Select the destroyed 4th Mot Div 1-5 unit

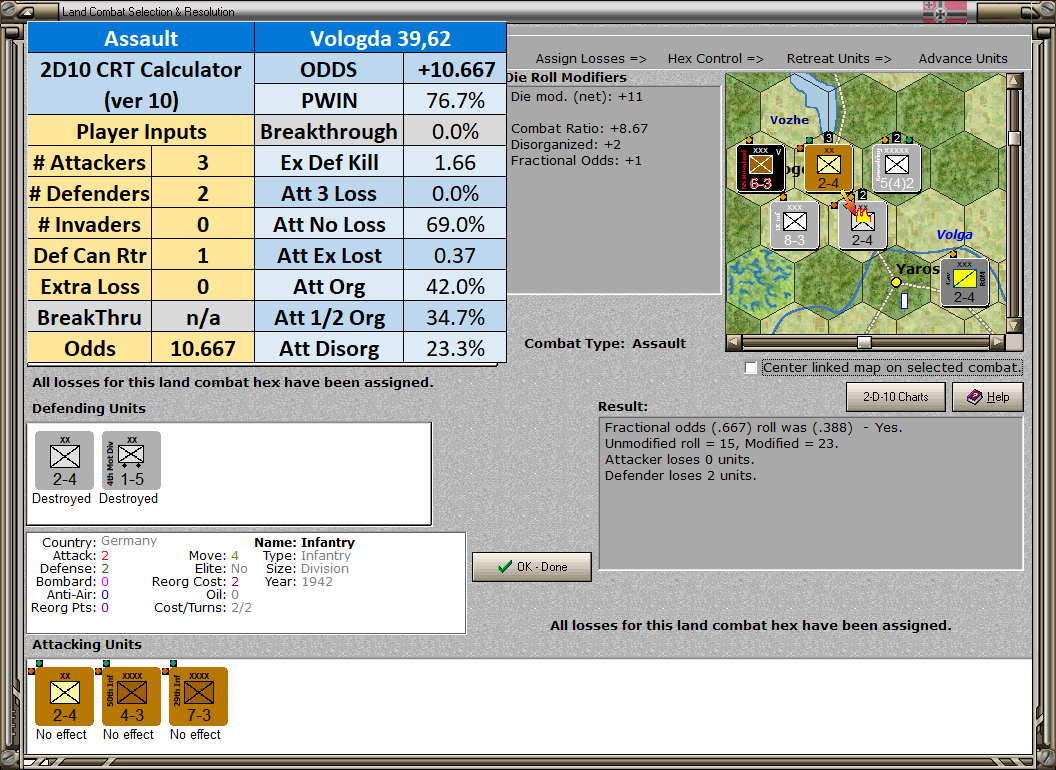[131, 461]
